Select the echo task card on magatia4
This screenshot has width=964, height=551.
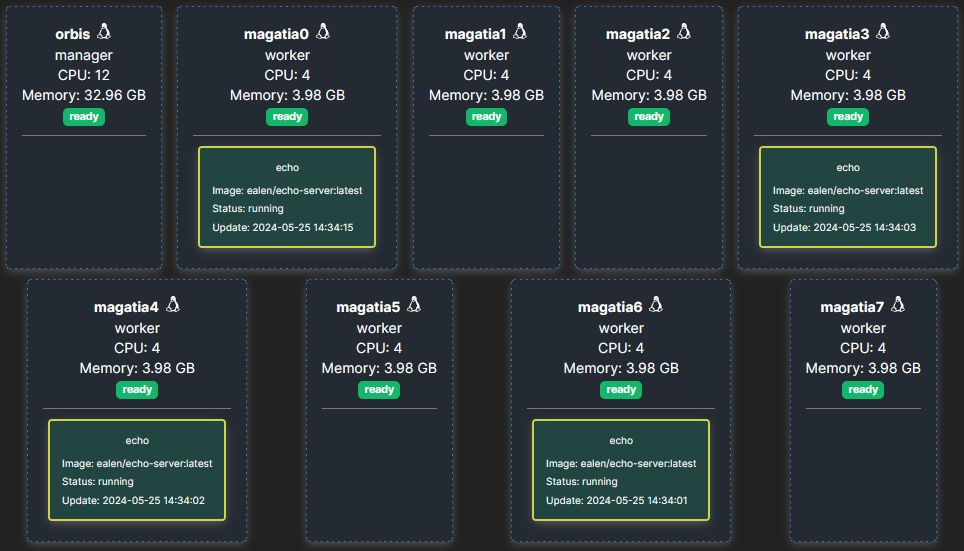137,470
